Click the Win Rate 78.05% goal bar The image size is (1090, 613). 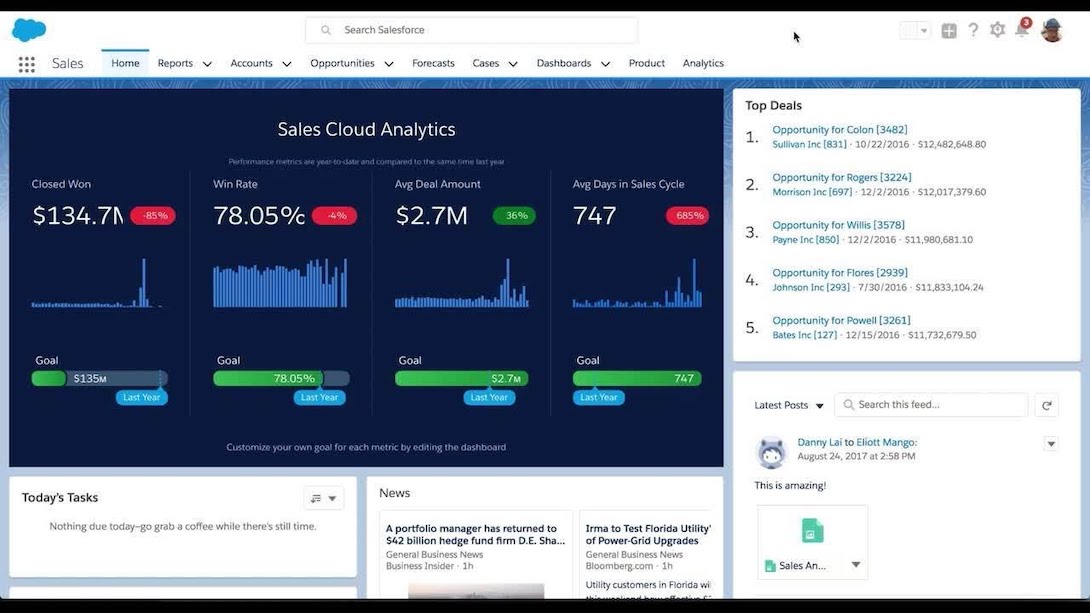[x=281, y=379]
